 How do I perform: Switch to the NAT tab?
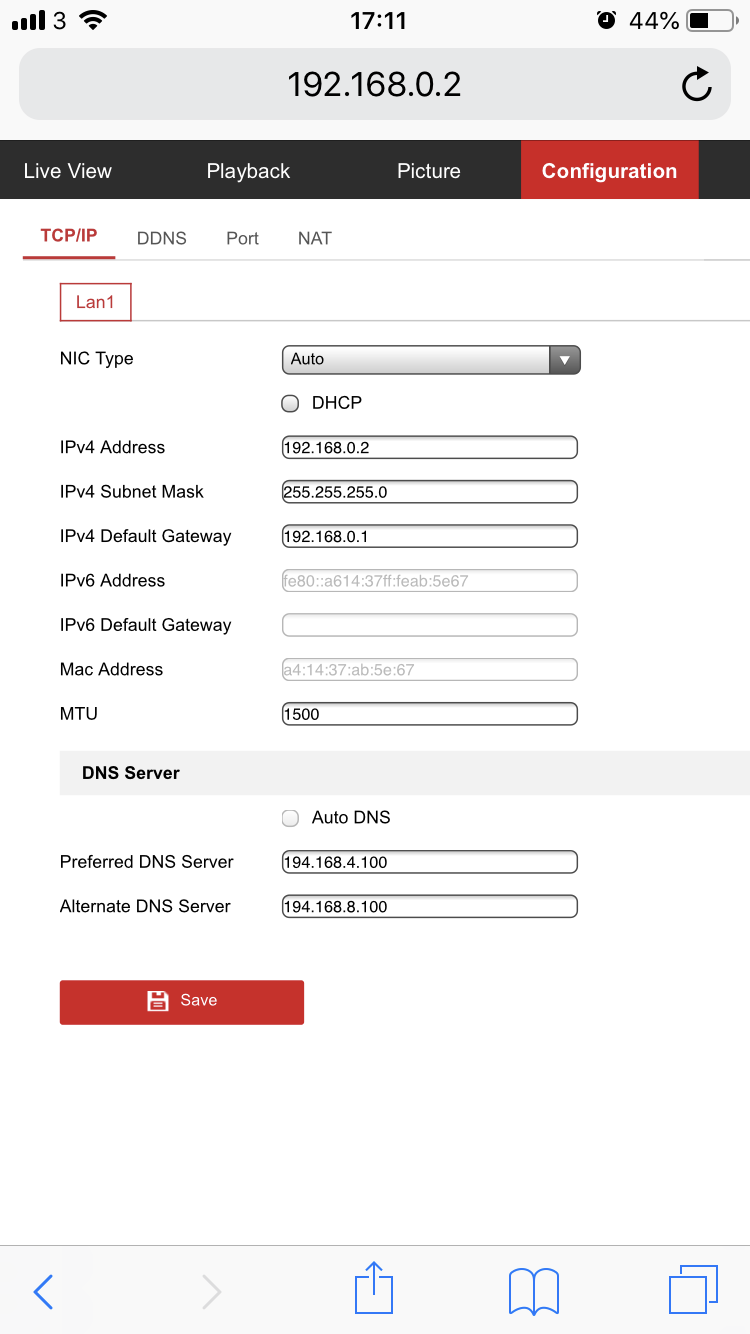click(314, 238)
